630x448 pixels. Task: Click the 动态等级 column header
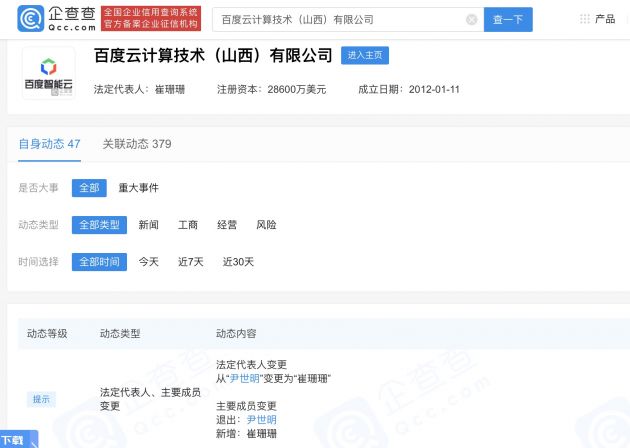[47, 333]
